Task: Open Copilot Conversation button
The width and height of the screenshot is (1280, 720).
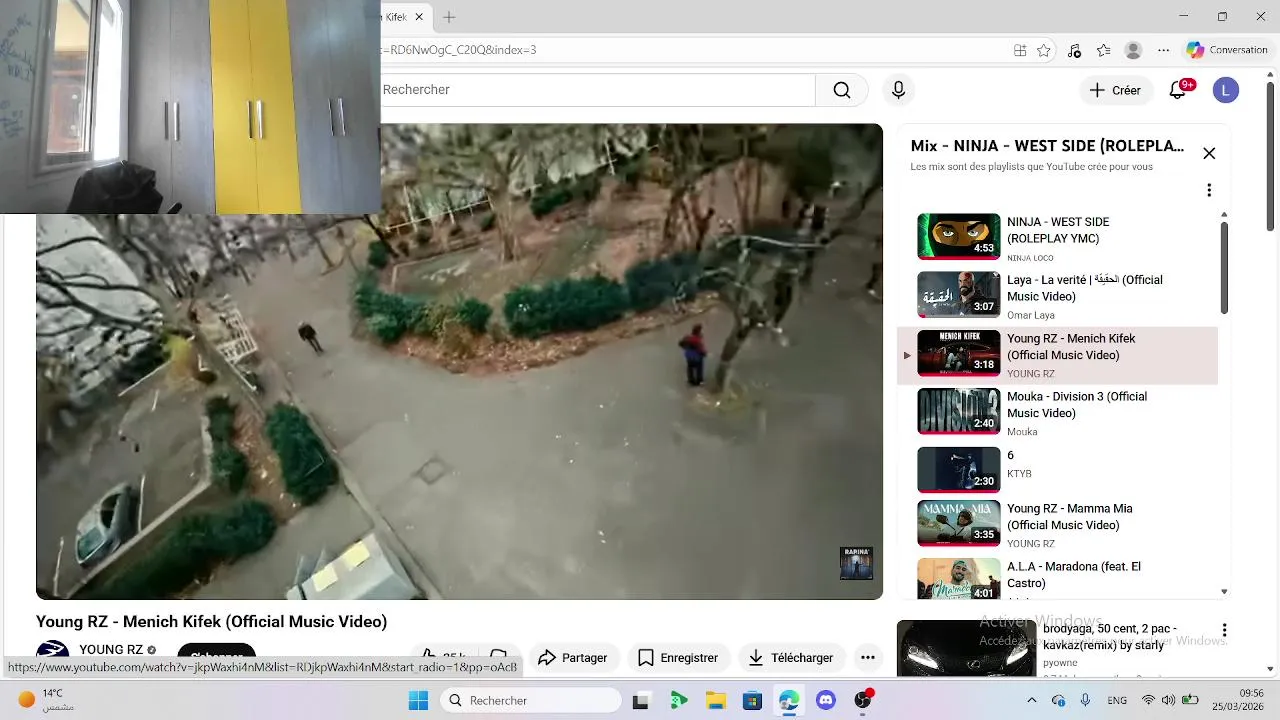Action: 1227,50
